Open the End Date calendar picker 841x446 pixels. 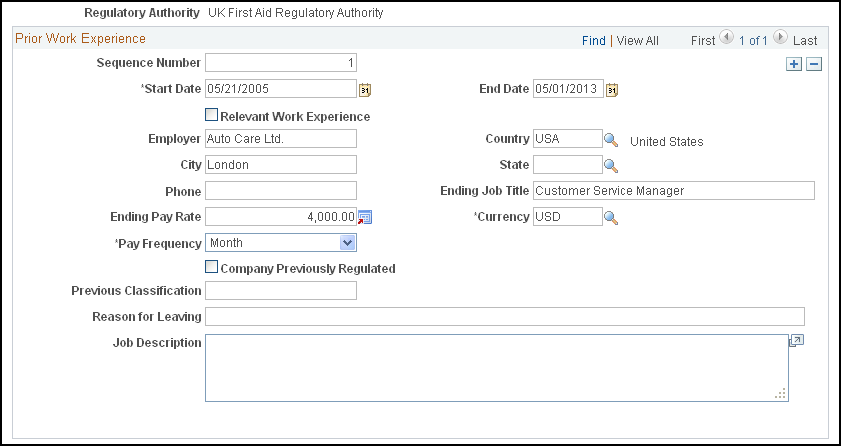pyautogui.click(x=612, y=90)
